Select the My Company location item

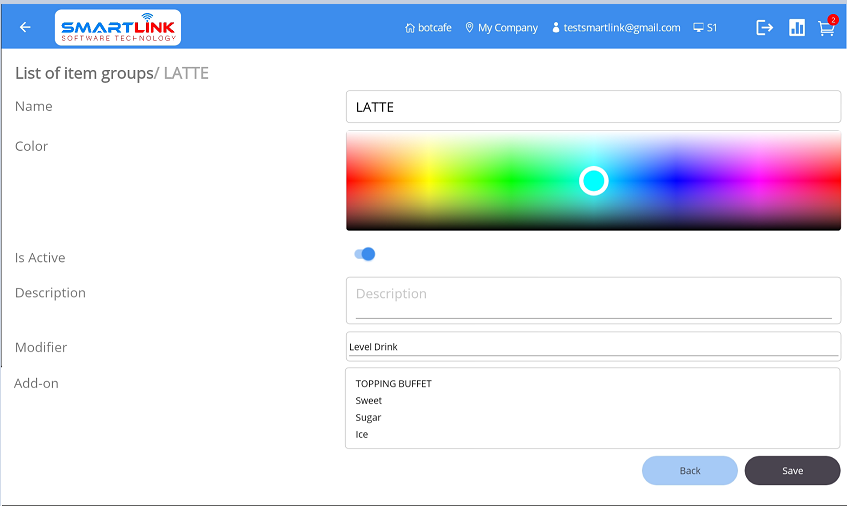[501, 28]
